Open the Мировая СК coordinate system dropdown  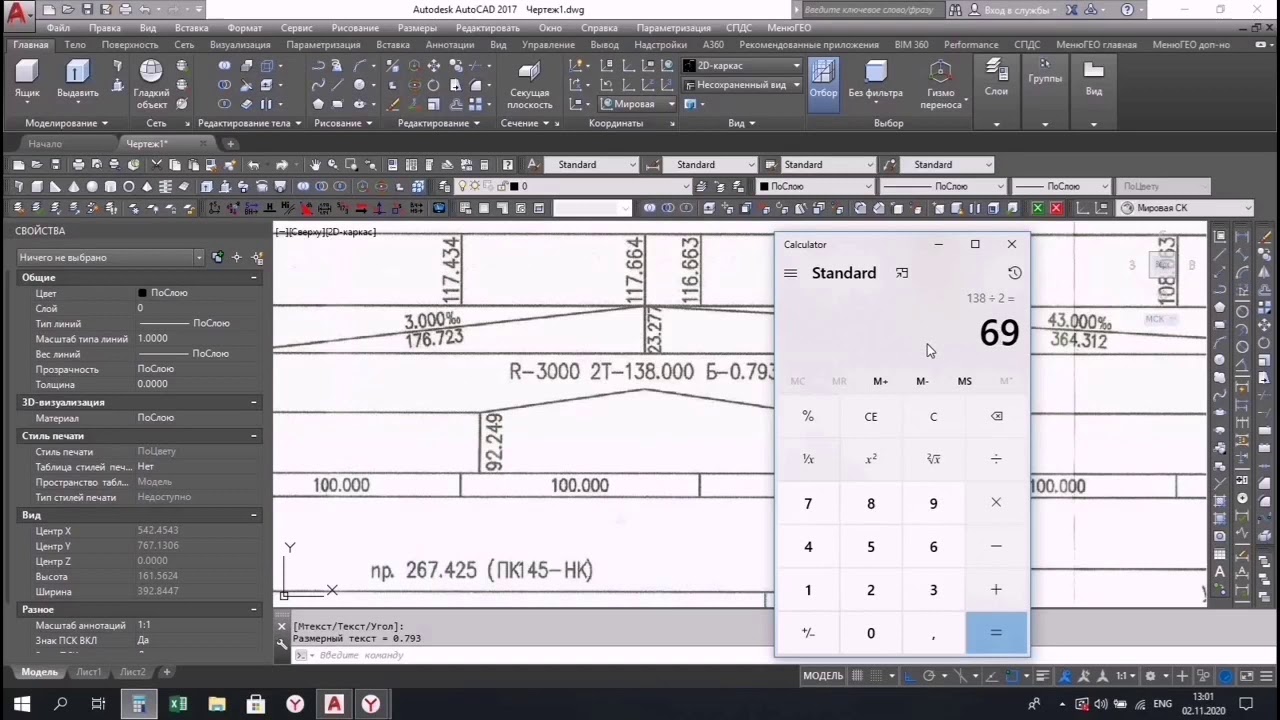coord(1185,208)
